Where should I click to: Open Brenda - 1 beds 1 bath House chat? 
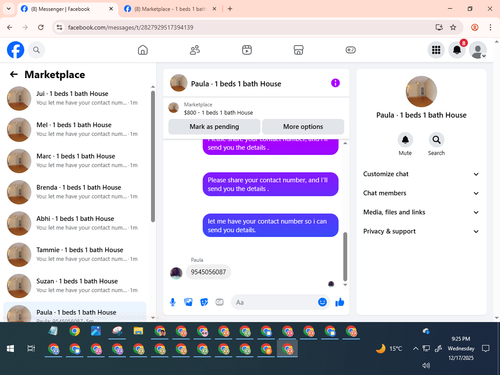pyautogui.click(x=75, y=192)
